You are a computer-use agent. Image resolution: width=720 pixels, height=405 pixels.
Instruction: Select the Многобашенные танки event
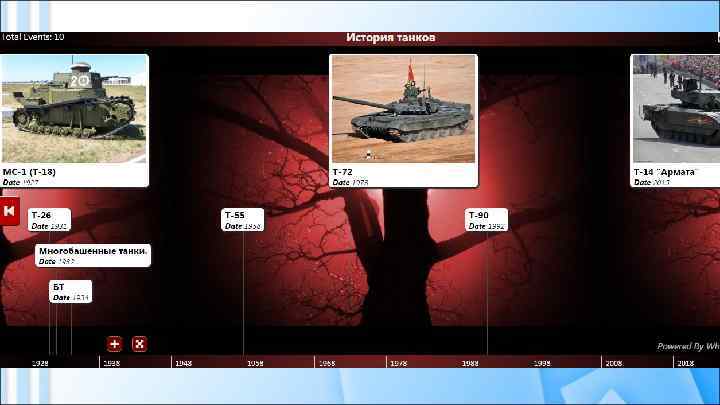coord(93,255)
